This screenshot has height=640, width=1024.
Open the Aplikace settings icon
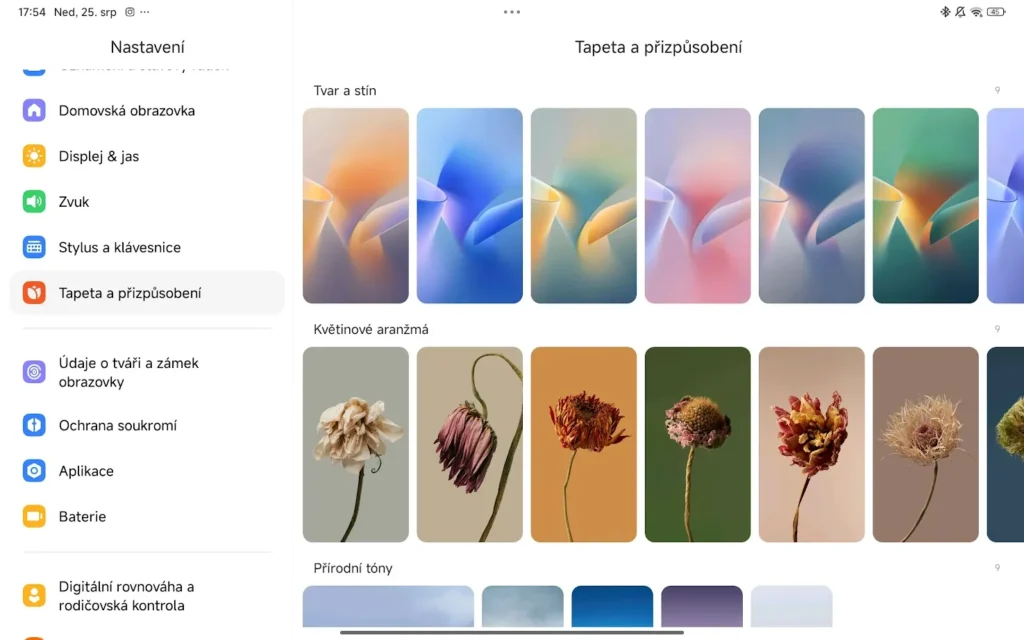pos(34,471)
